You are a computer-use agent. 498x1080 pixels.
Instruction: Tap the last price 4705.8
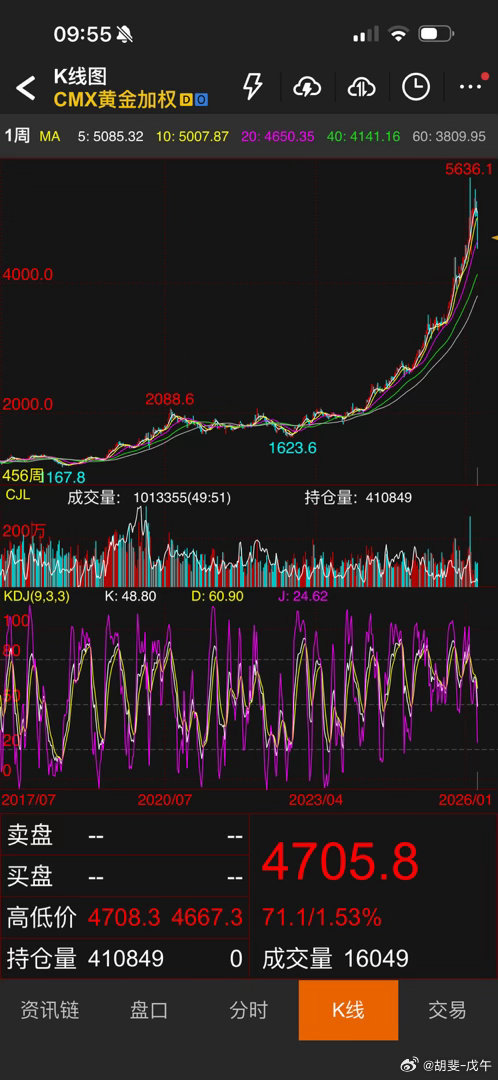340,862
